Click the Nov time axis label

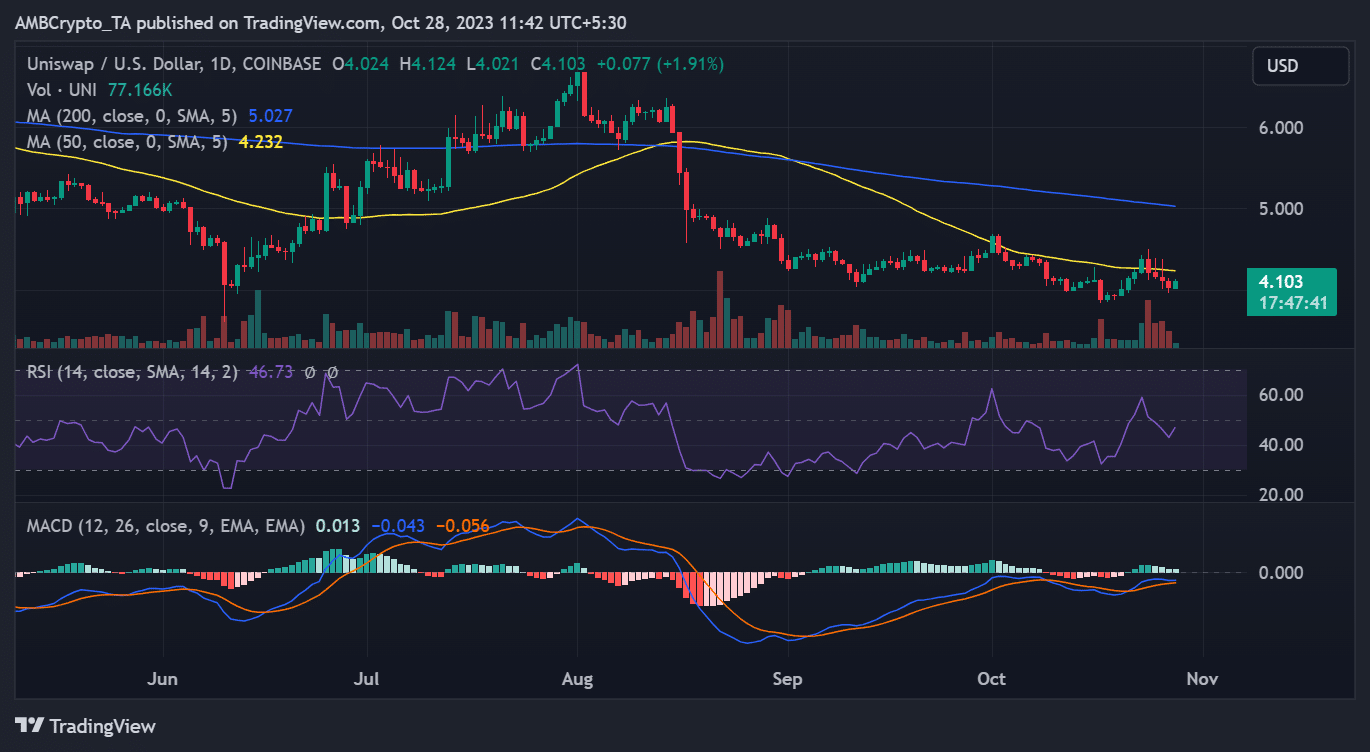1201,679
